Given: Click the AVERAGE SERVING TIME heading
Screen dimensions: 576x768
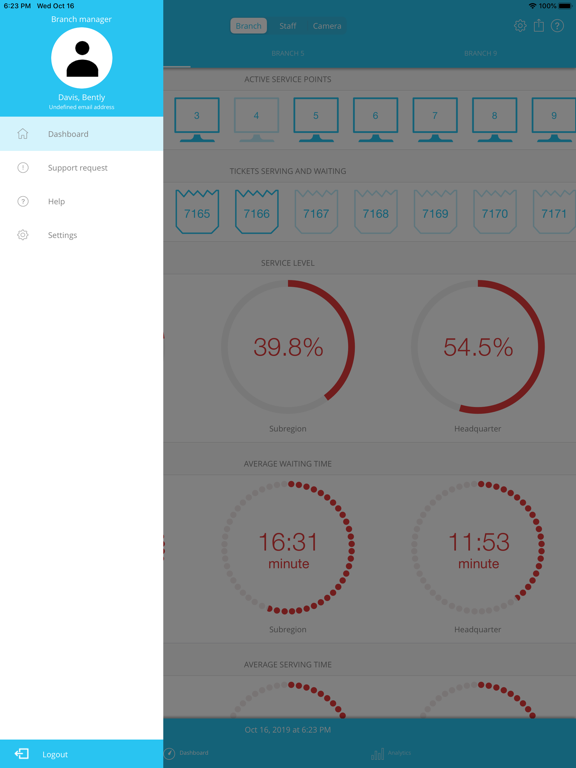Looking at the screenshot, I should pos(288,665).
